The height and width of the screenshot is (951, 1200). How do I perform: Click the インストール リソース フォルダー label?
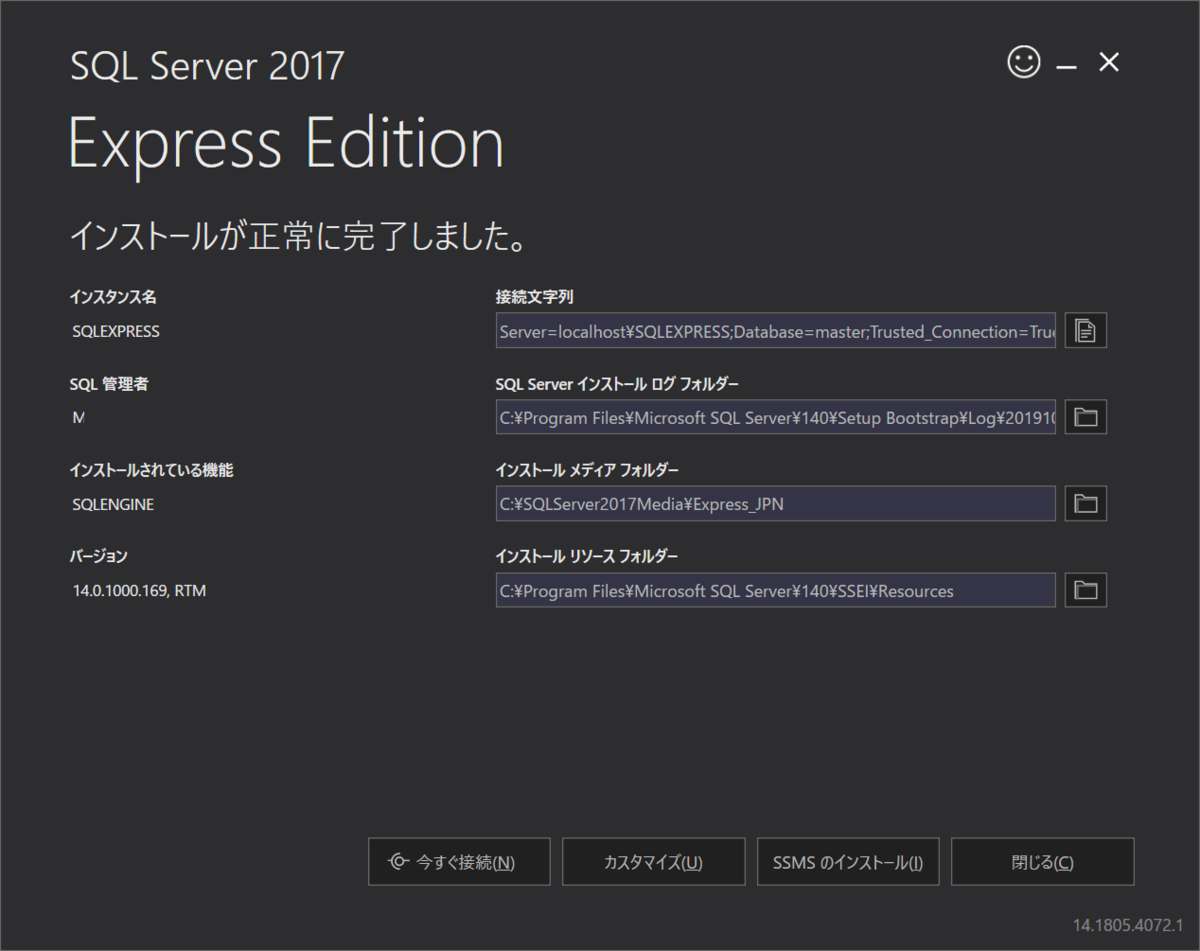(x=586, y=556)
